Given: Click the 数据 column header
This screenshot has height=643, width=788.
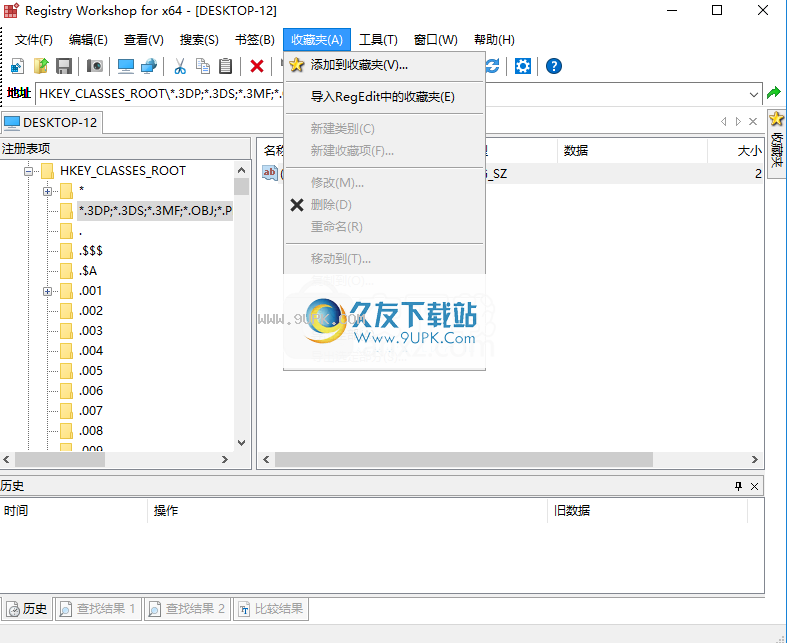Looking at the screenshot, I should coord(632,150).
